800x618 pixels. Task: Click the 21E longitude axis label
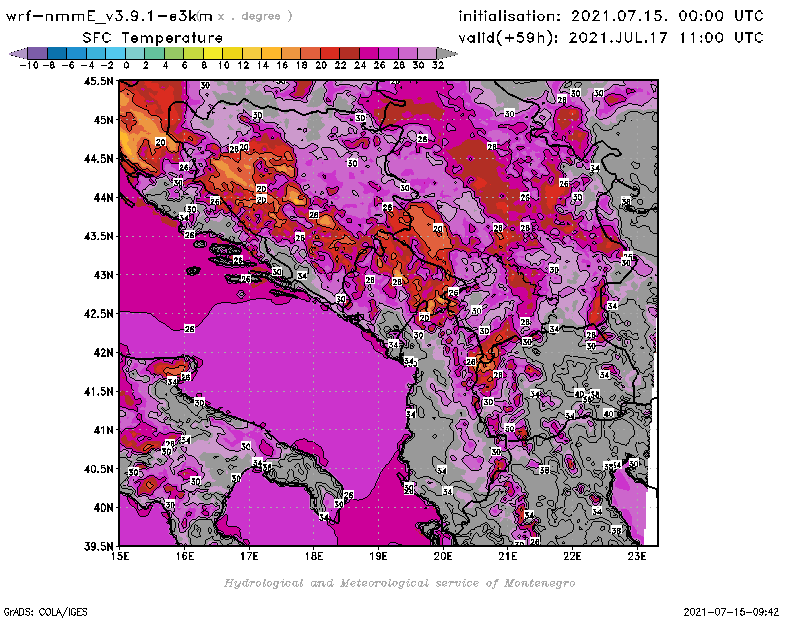coord(508,556)
